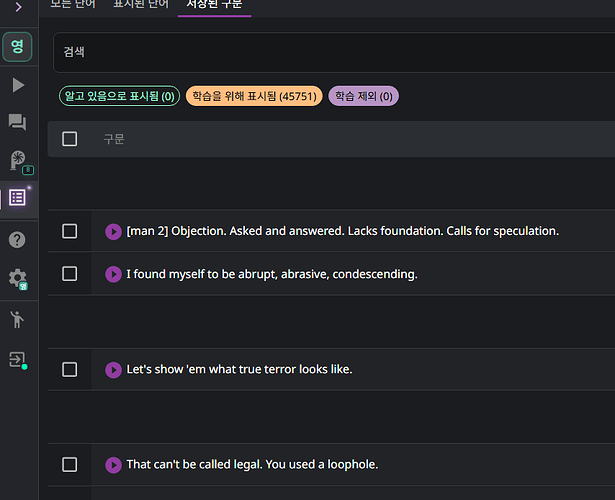Select checkbox for 'That can't be called legal'
This screenshot has height=500, width=615.
click(69, 464)
